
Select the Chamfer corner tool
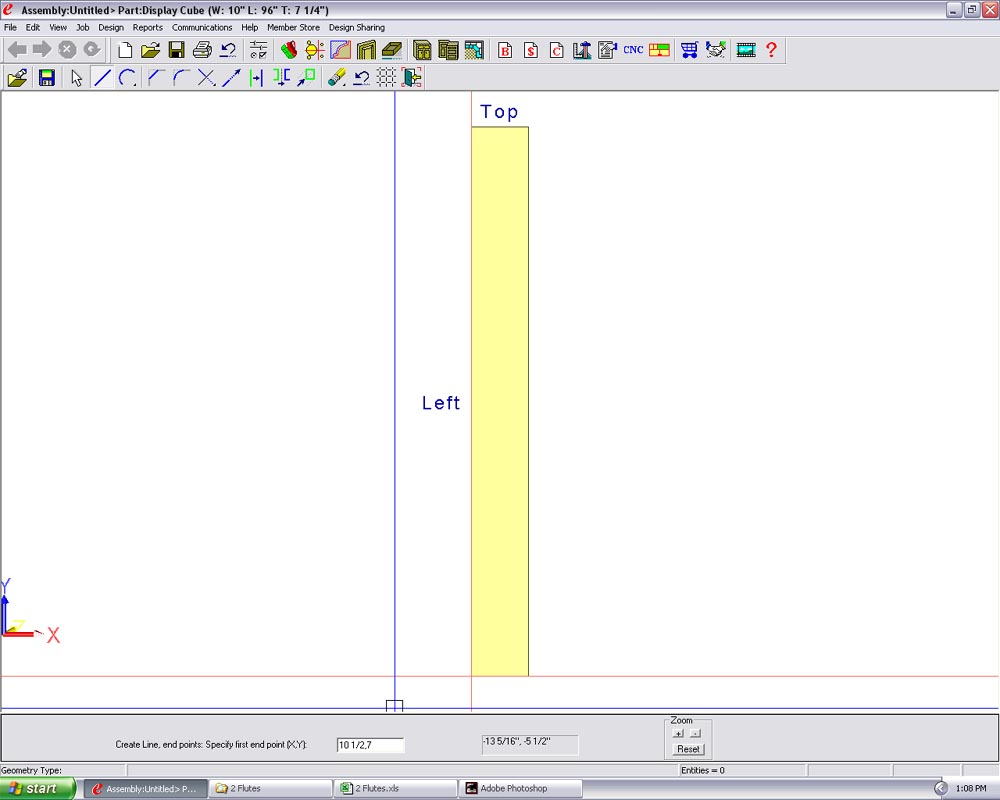pos(155,78)
